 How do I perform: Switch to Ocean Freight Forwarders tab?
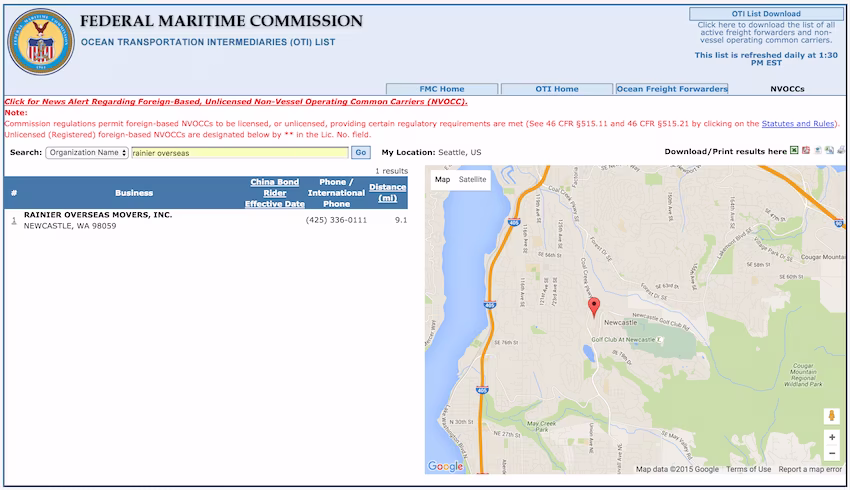tap(672, 89)
